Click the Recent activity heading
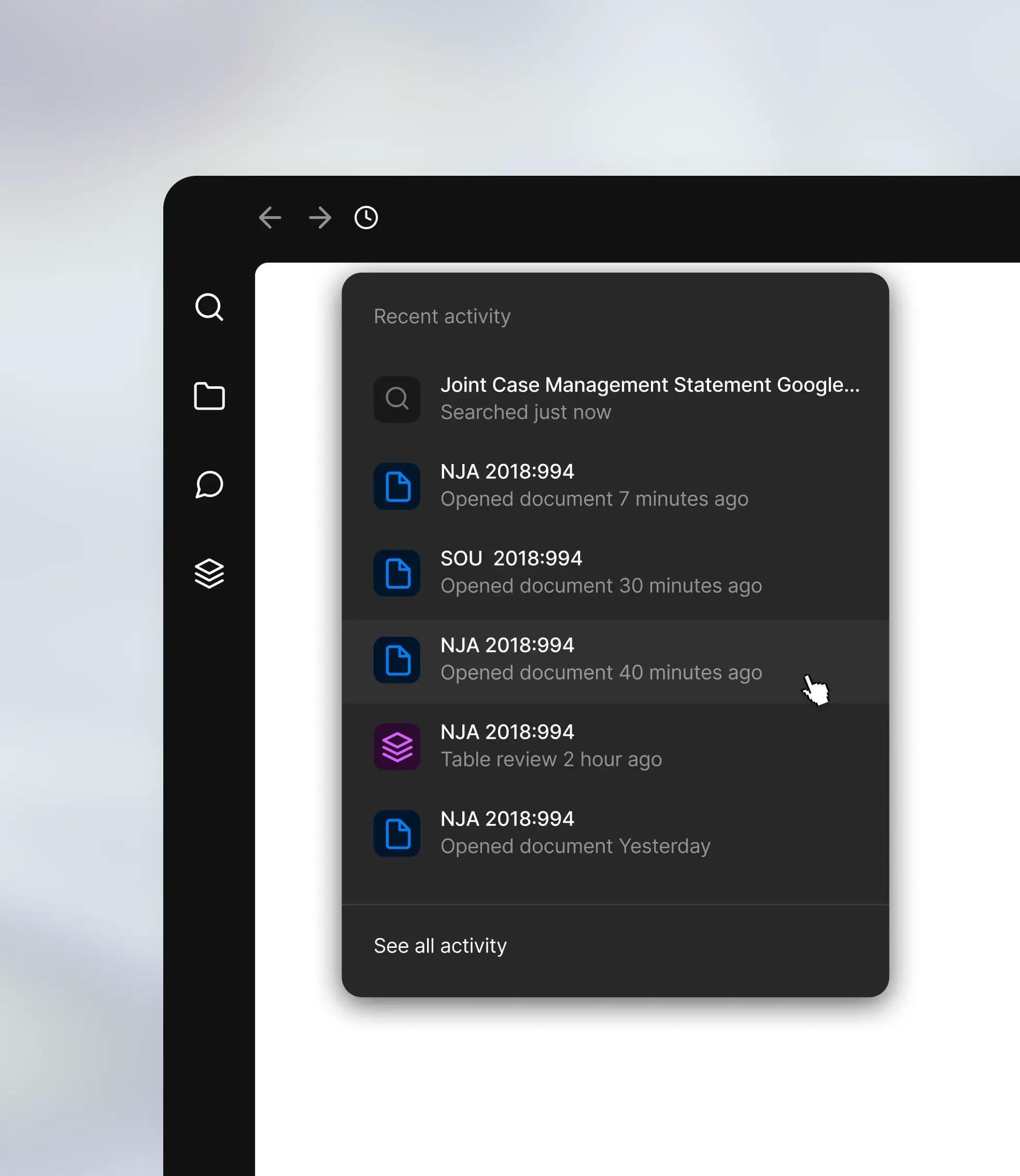Image resolution: width=1020 pixels, height=1176 pixels. click(x=442, y=317)
